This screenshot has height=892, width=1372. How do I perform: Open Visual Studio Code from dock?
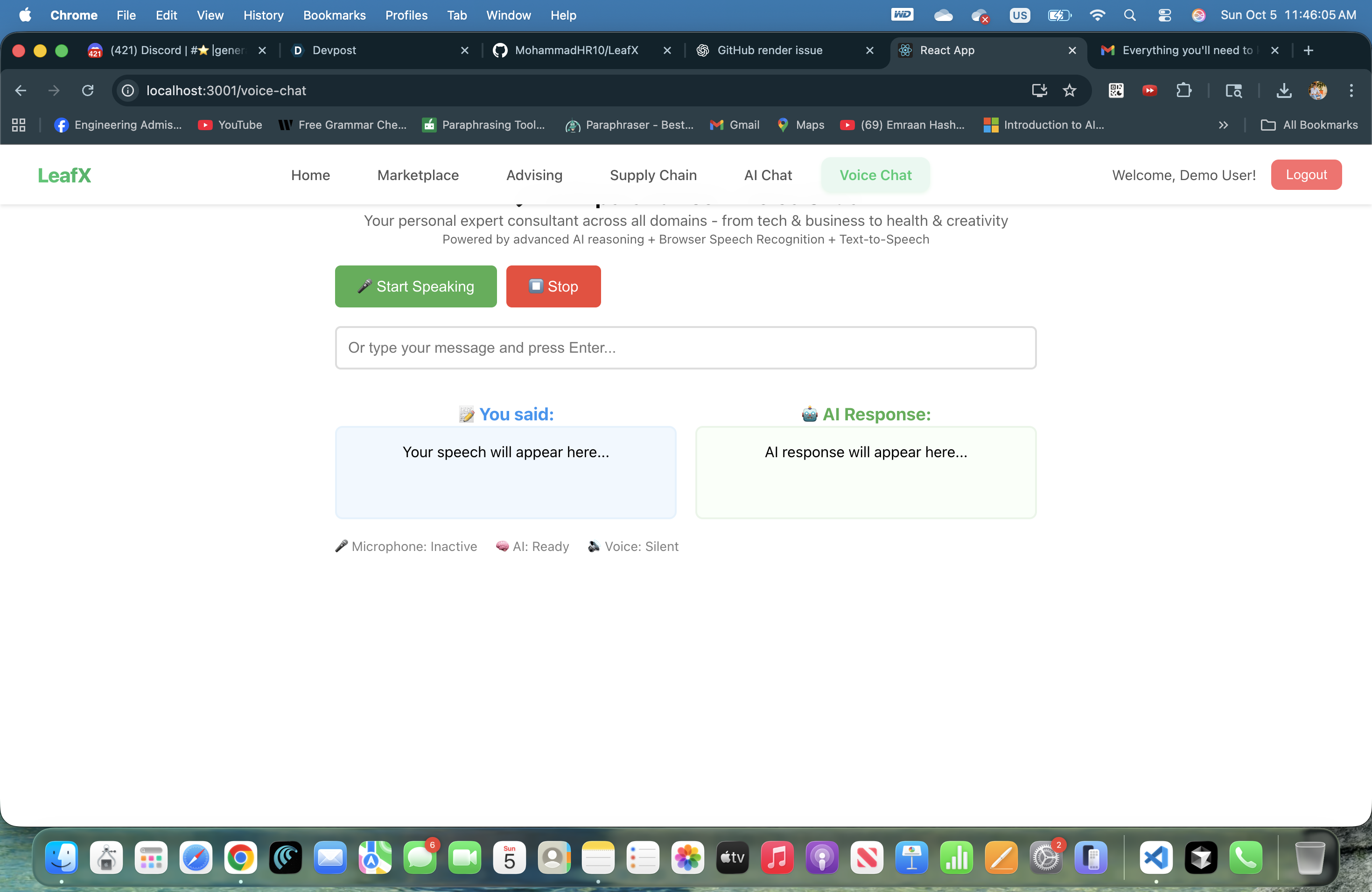click(1156, 858)
